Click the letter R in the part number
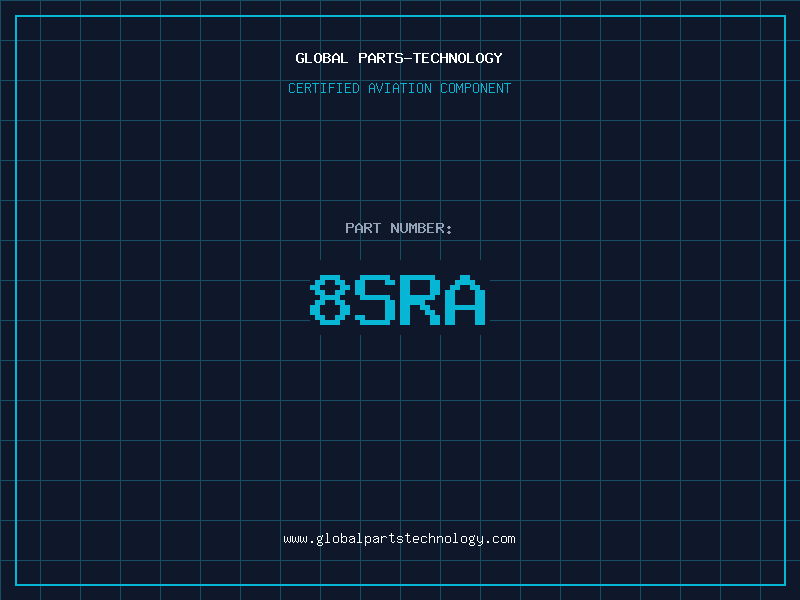The height and width of the screenshot is (600, 800). pyautogui.click(x=420, y=301)
